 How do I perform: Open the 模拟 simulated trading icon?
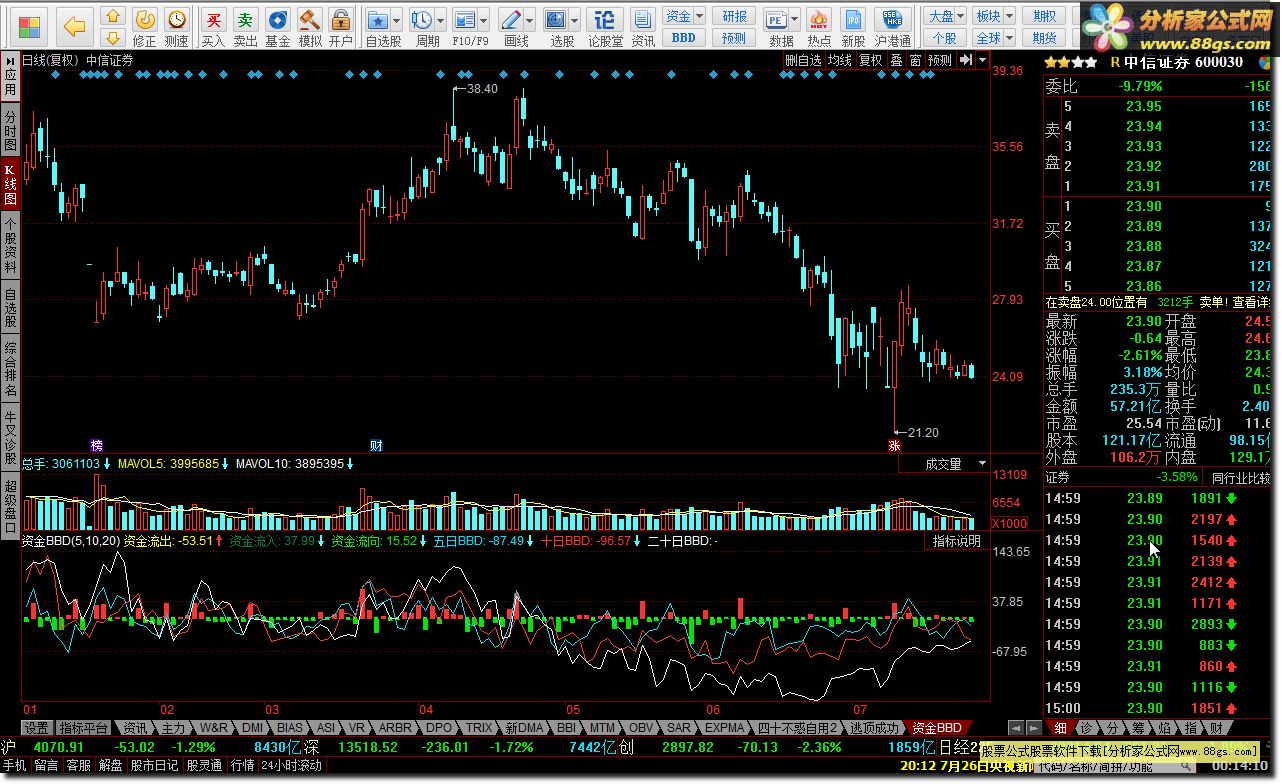pos(310,26)
